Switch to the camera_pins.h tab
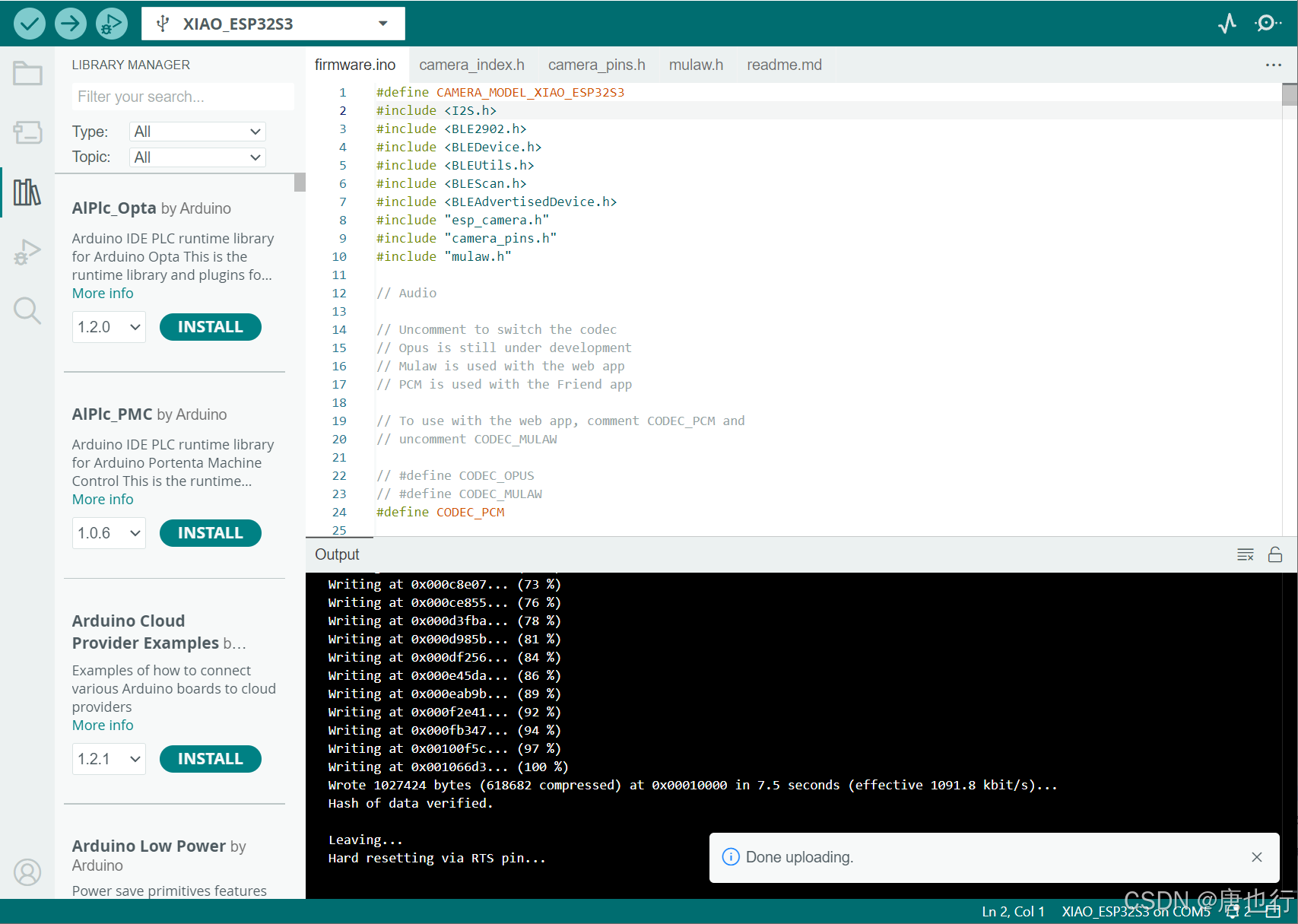The width and height of the screenshot is (1298, 924). click(596, 65)
